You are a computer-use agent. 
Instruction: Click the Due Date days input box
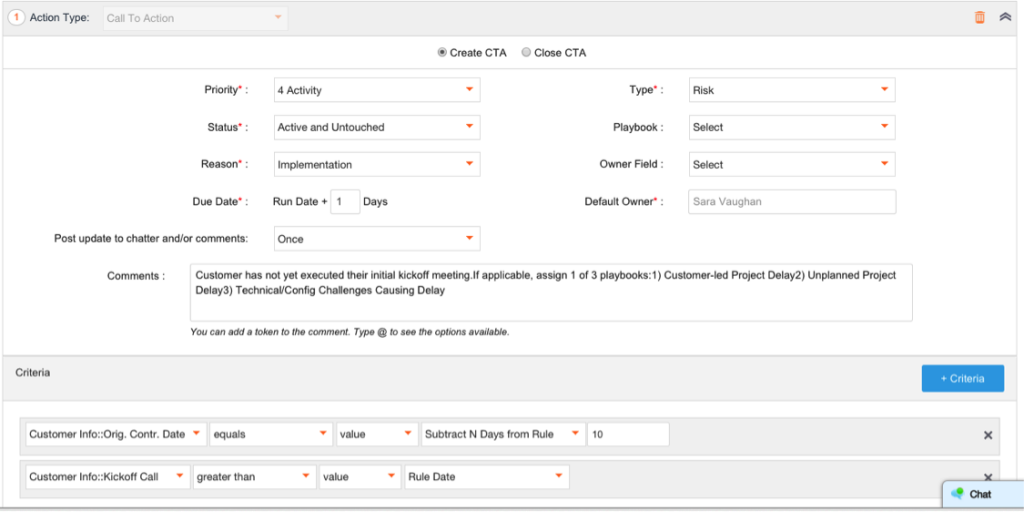tap(345, 202)
